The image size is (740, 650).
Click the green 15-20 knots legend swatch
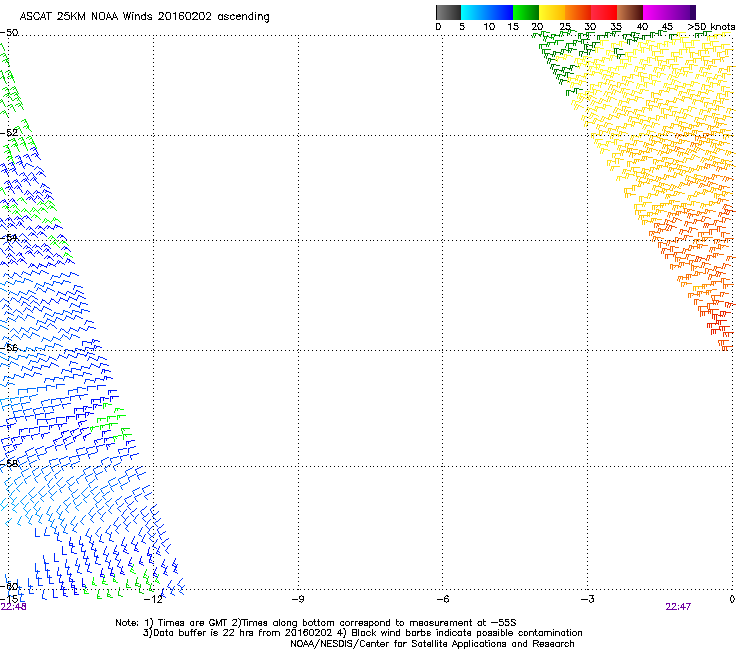[526, 12]
